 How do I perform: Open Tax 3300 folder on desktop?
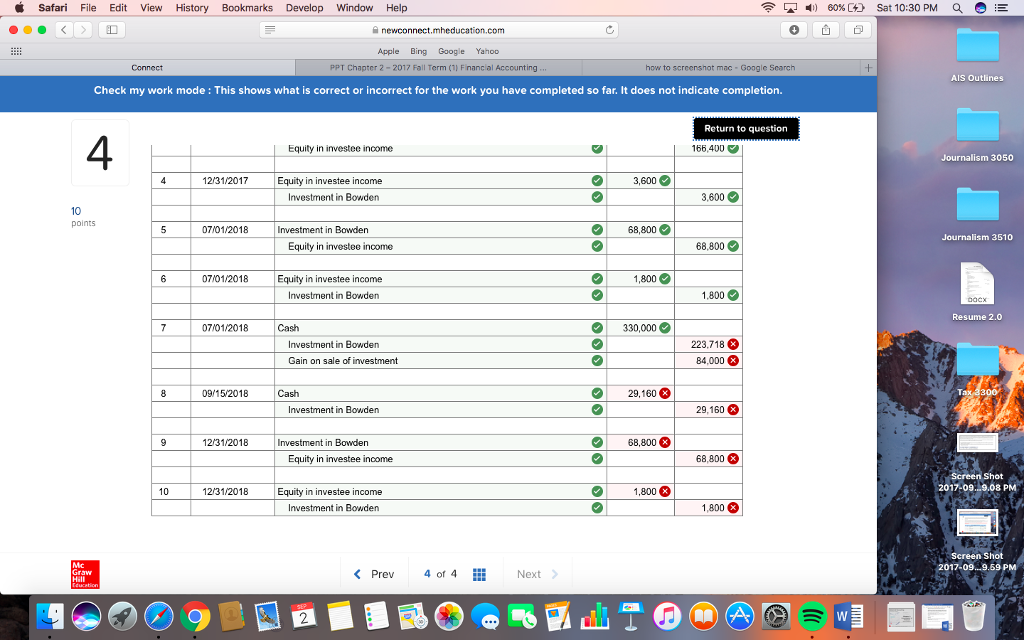coord(977,369)
